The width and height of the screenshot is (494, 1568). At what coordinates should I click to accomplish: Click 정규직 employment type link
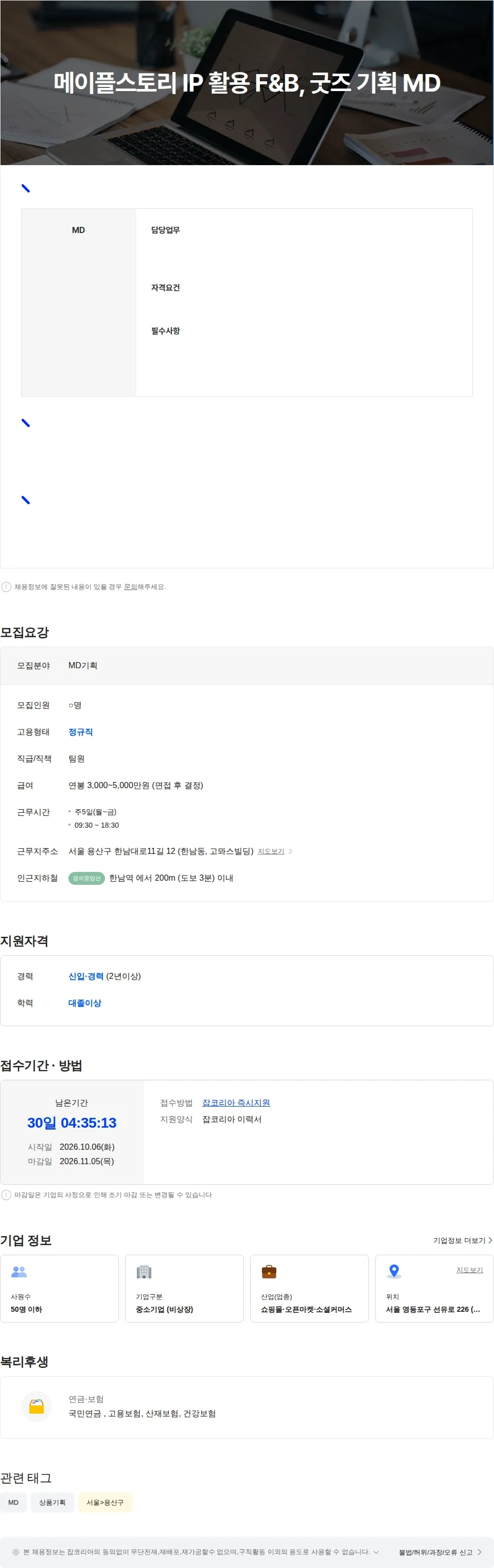pos(80,732)
